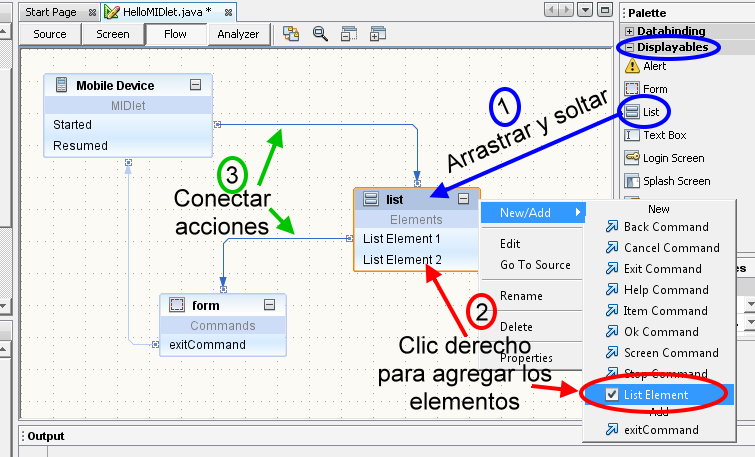Select the Login Screen palette icon
Screen dimensions: 755x457
coord(632,157)
